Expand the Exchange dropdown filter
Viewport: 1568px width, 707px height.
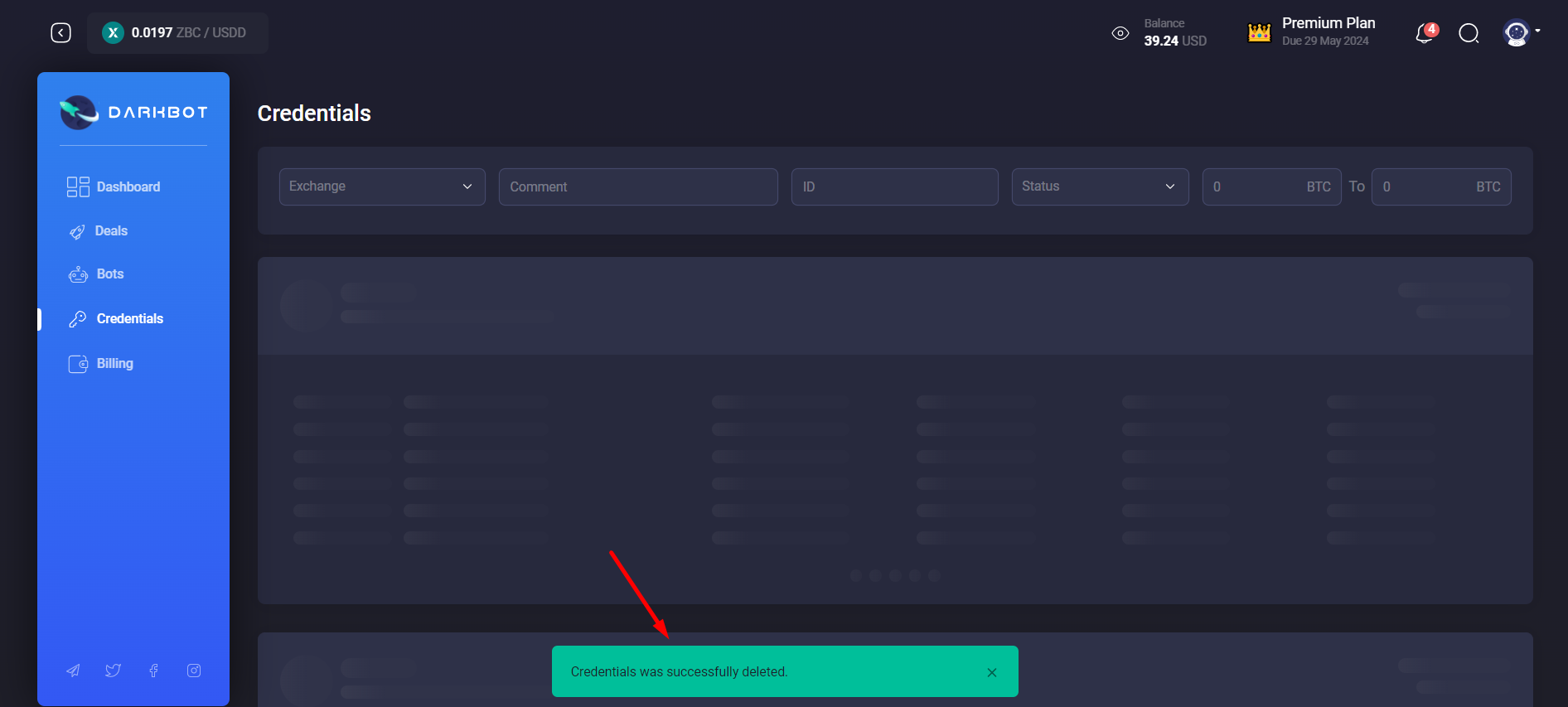[x=382, y=186]
